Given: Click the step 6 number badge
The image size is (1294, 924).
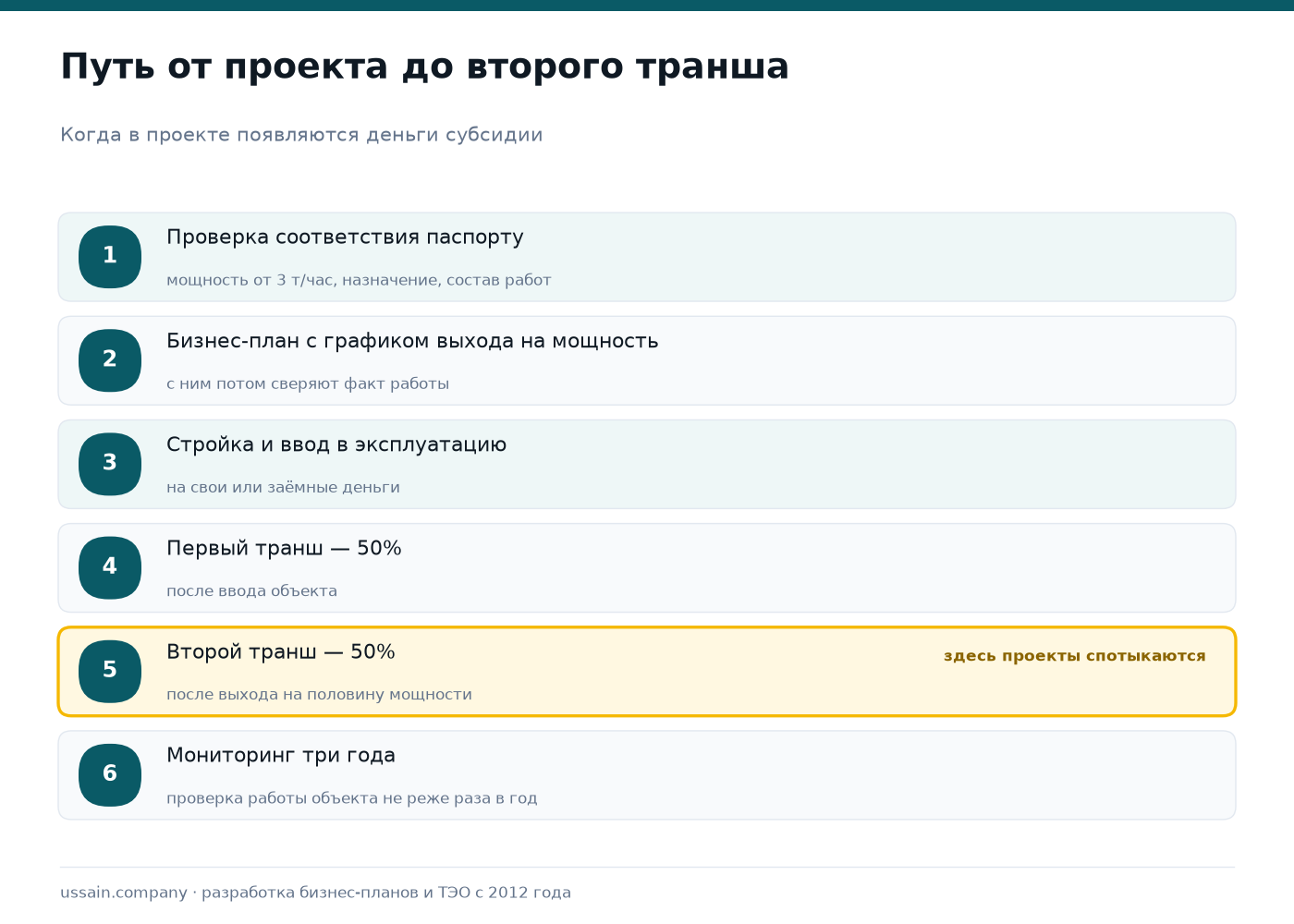Looking at the screenshot, I should [x=110, y=774].
